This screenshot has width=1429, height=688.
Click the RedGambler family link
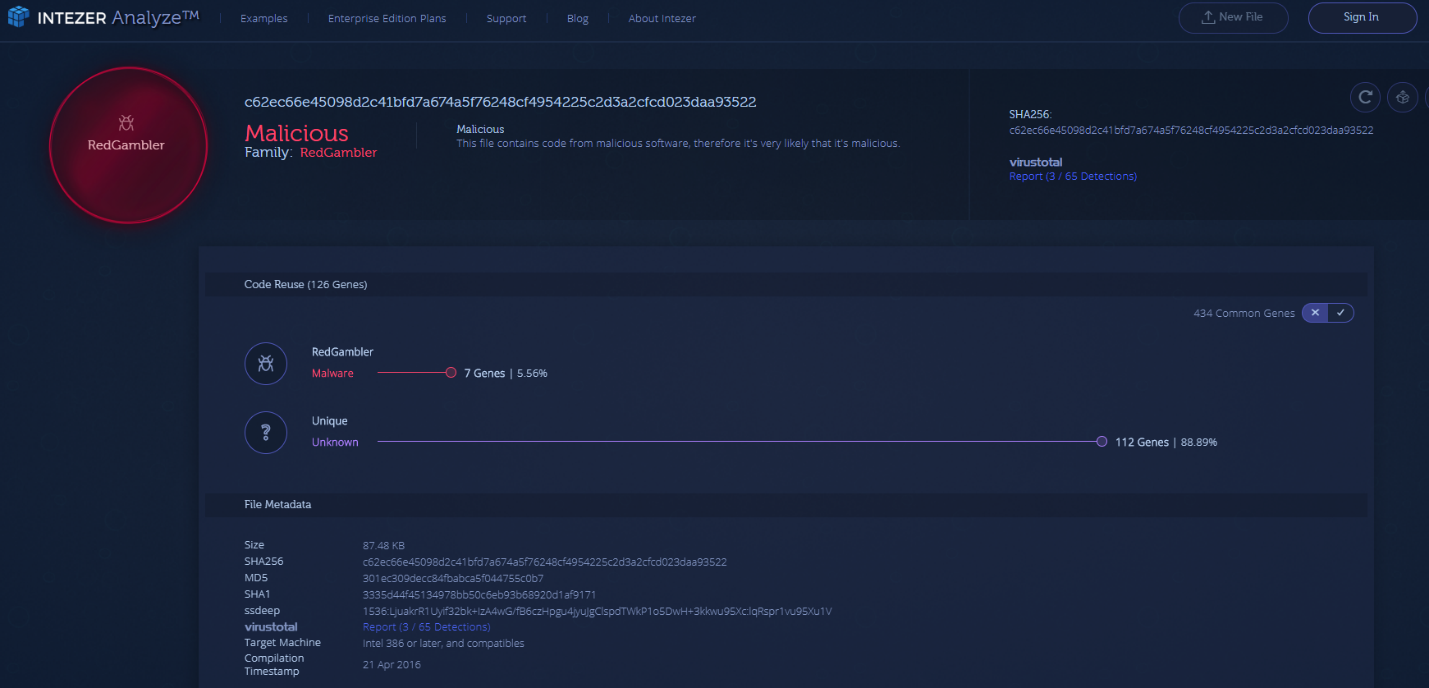pos(338,153)
